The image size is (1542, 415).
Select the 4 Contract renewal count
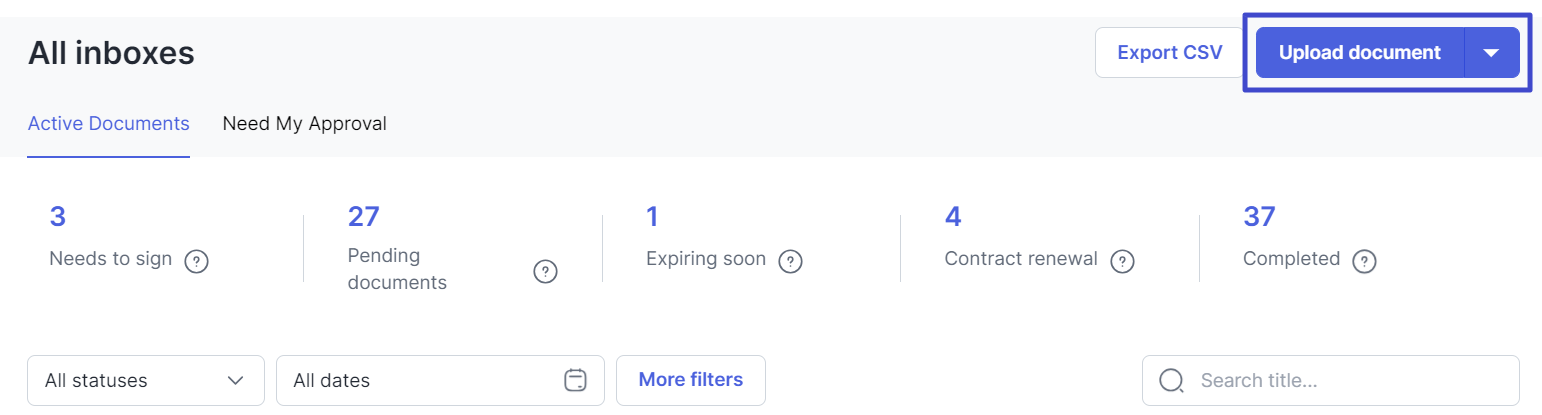(x=953, y=216)
